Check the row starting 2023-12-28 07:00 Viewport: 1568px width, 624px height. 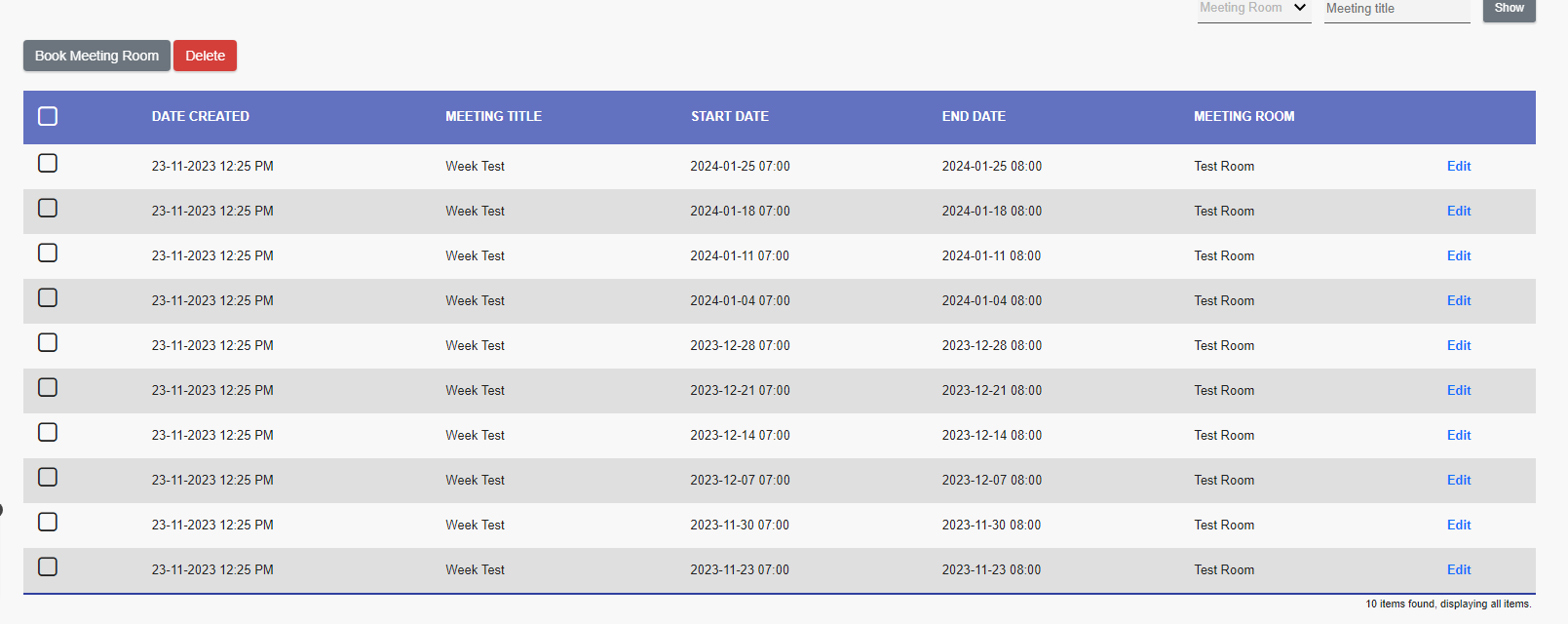48,342
